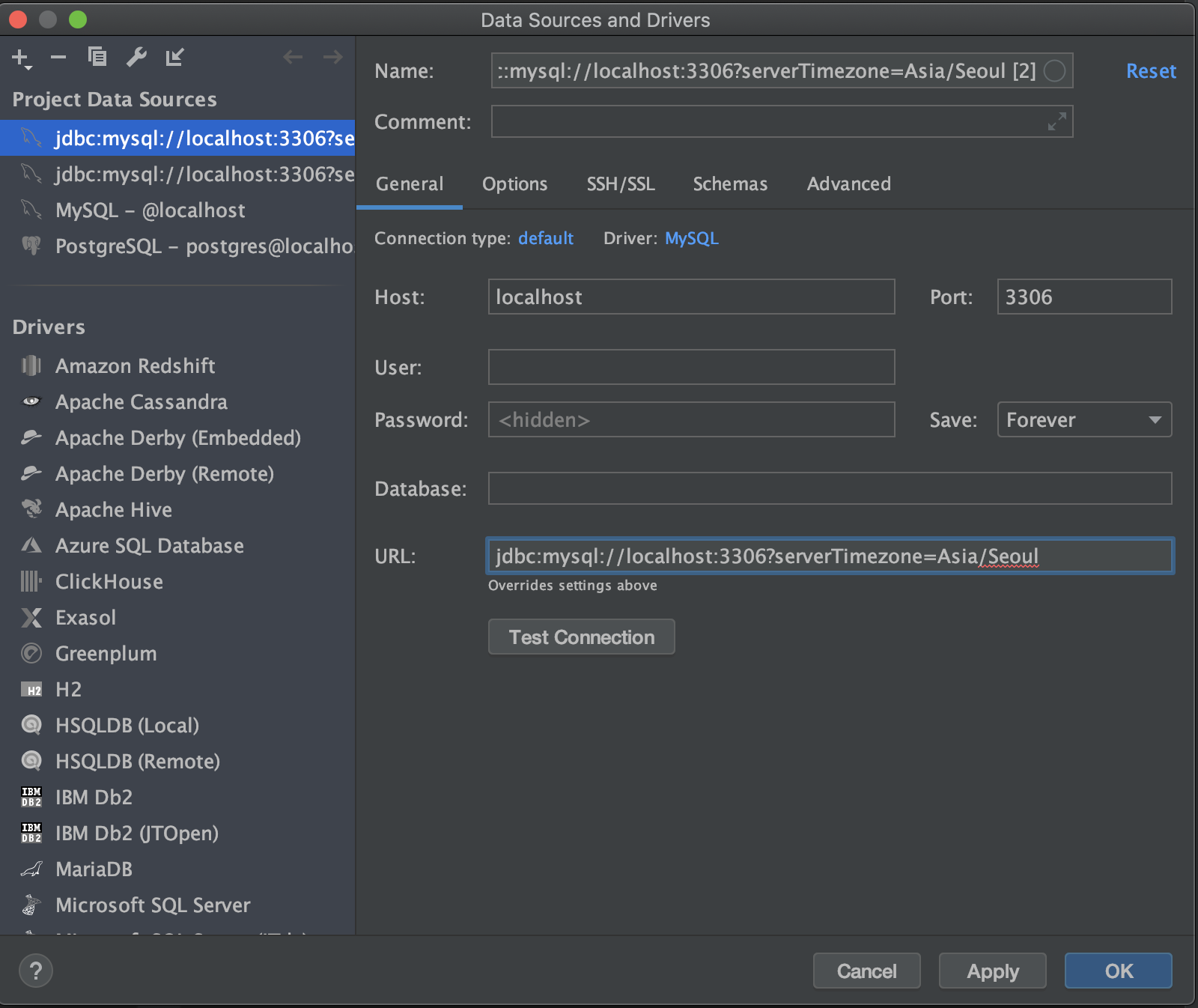
Task: Select the MySQL - @localhost data source
Action: pos(177,210)
